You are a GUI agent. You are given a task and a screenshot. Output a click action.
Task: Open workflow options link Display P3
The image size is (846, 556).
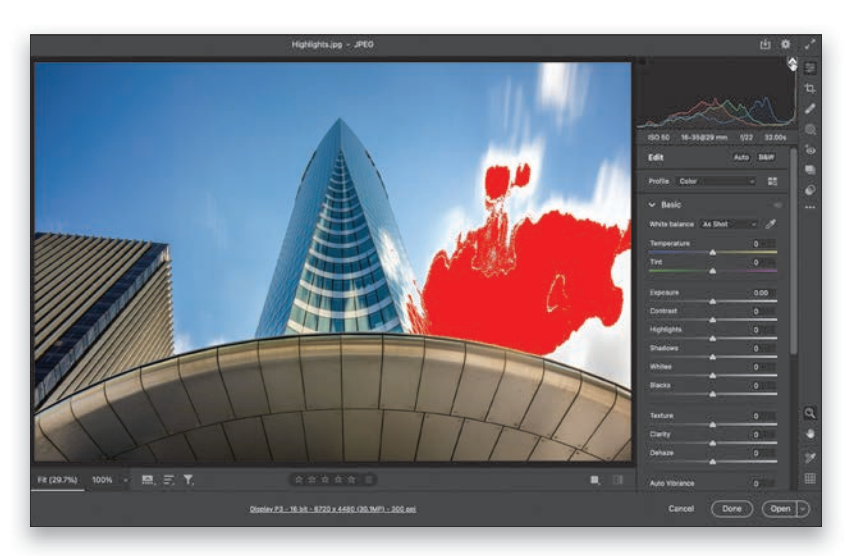(x=333, y=509)
